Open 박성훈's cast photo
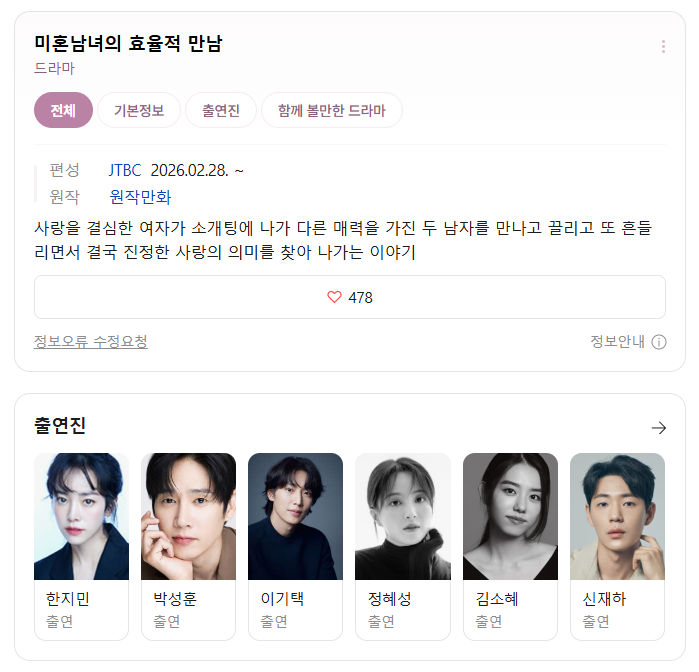Screen dimensions: 699x672 click(189, 516)
